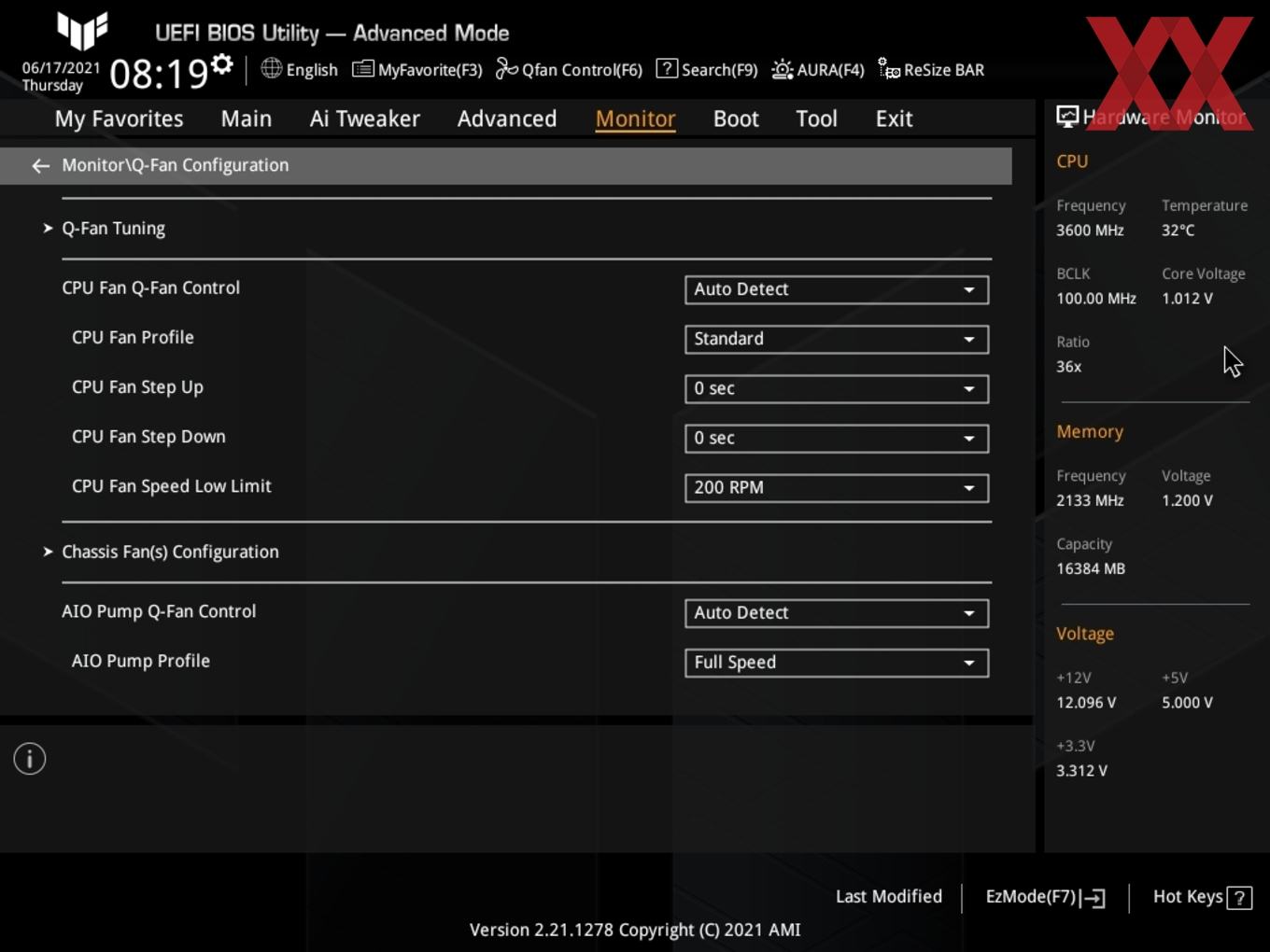Click the Capacity 16384 MB value
The image size is (1270, 952).
tap(1091, 568)
